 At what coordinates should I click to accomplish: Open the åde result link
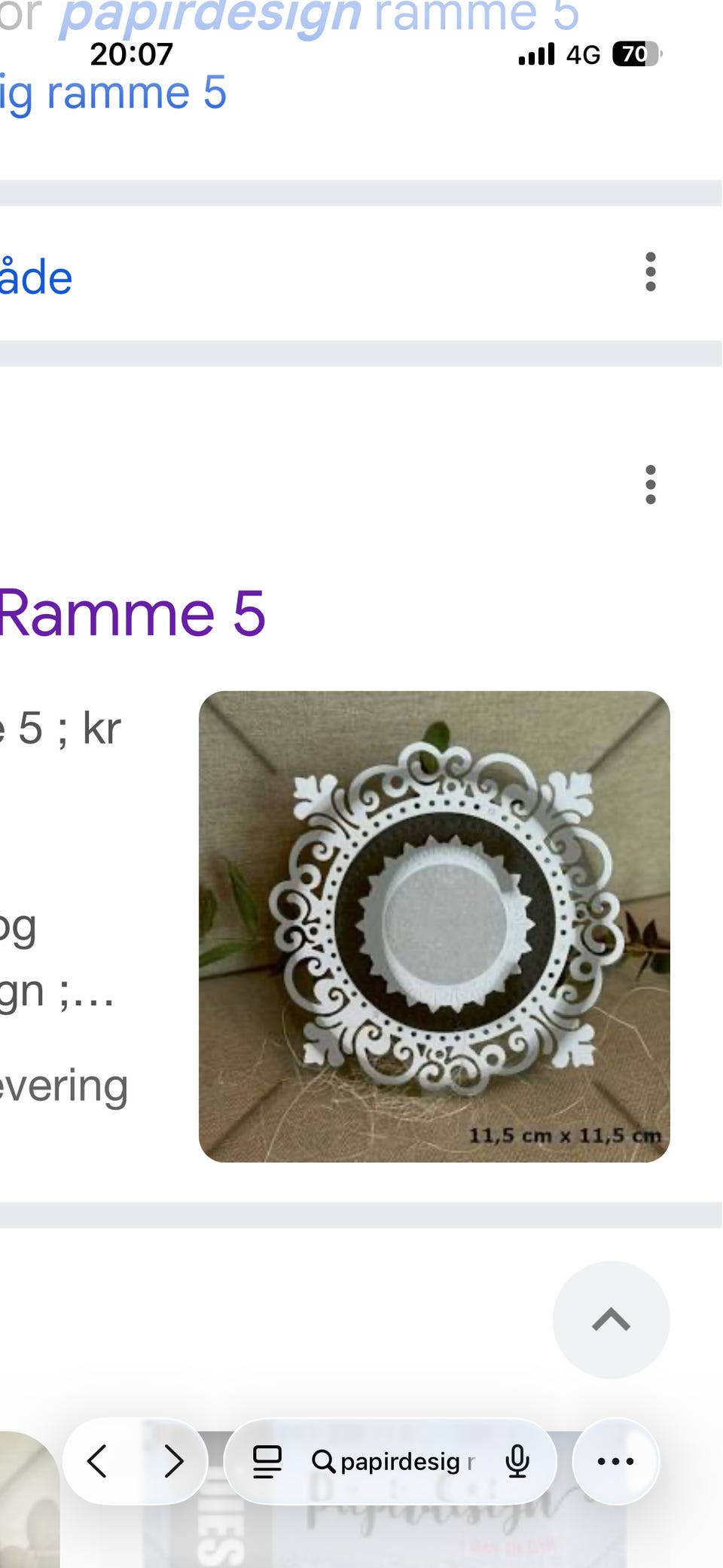[36, 277]
